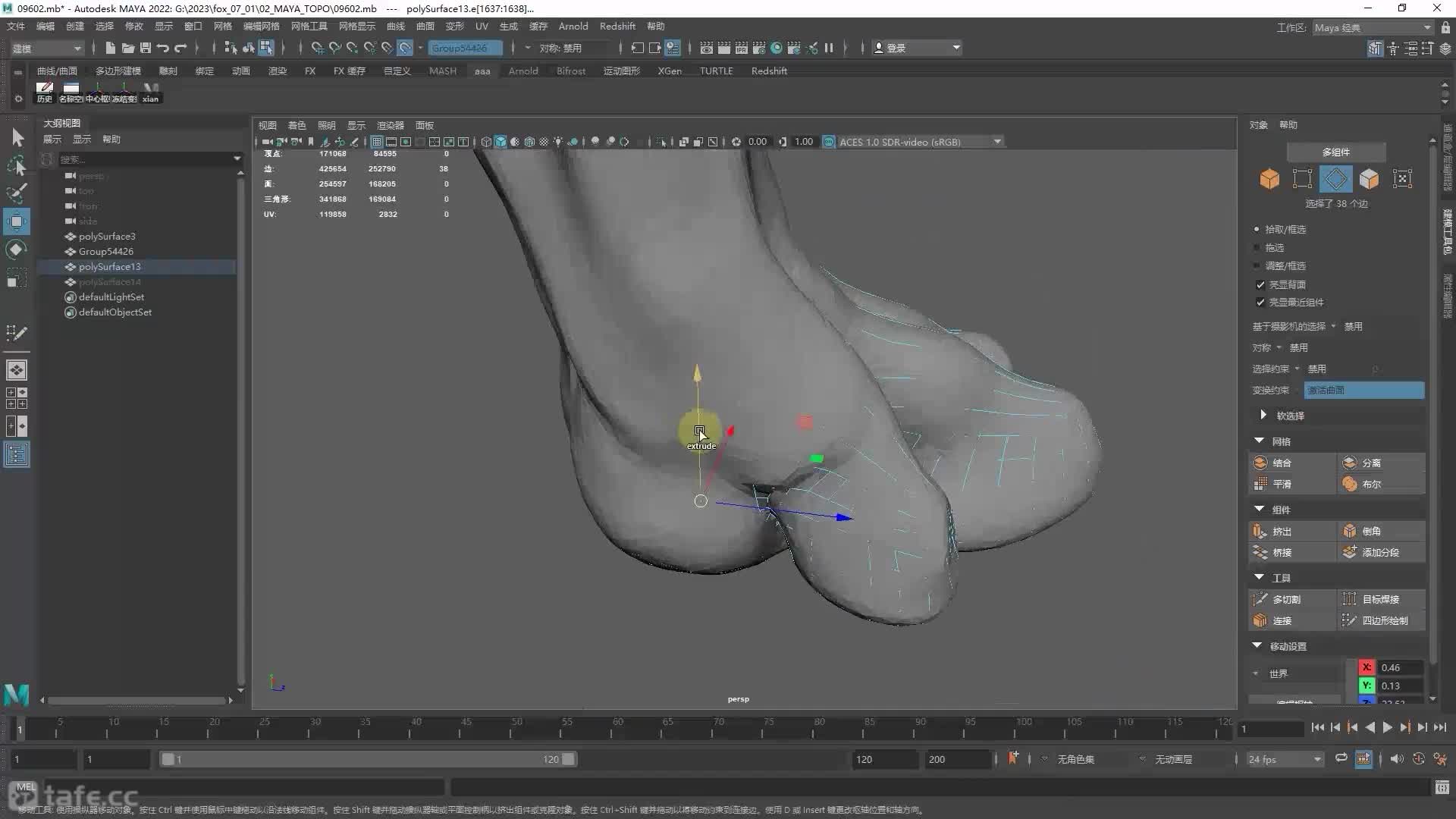
Task: Click the 历史 shelf button
Action: 45,93
